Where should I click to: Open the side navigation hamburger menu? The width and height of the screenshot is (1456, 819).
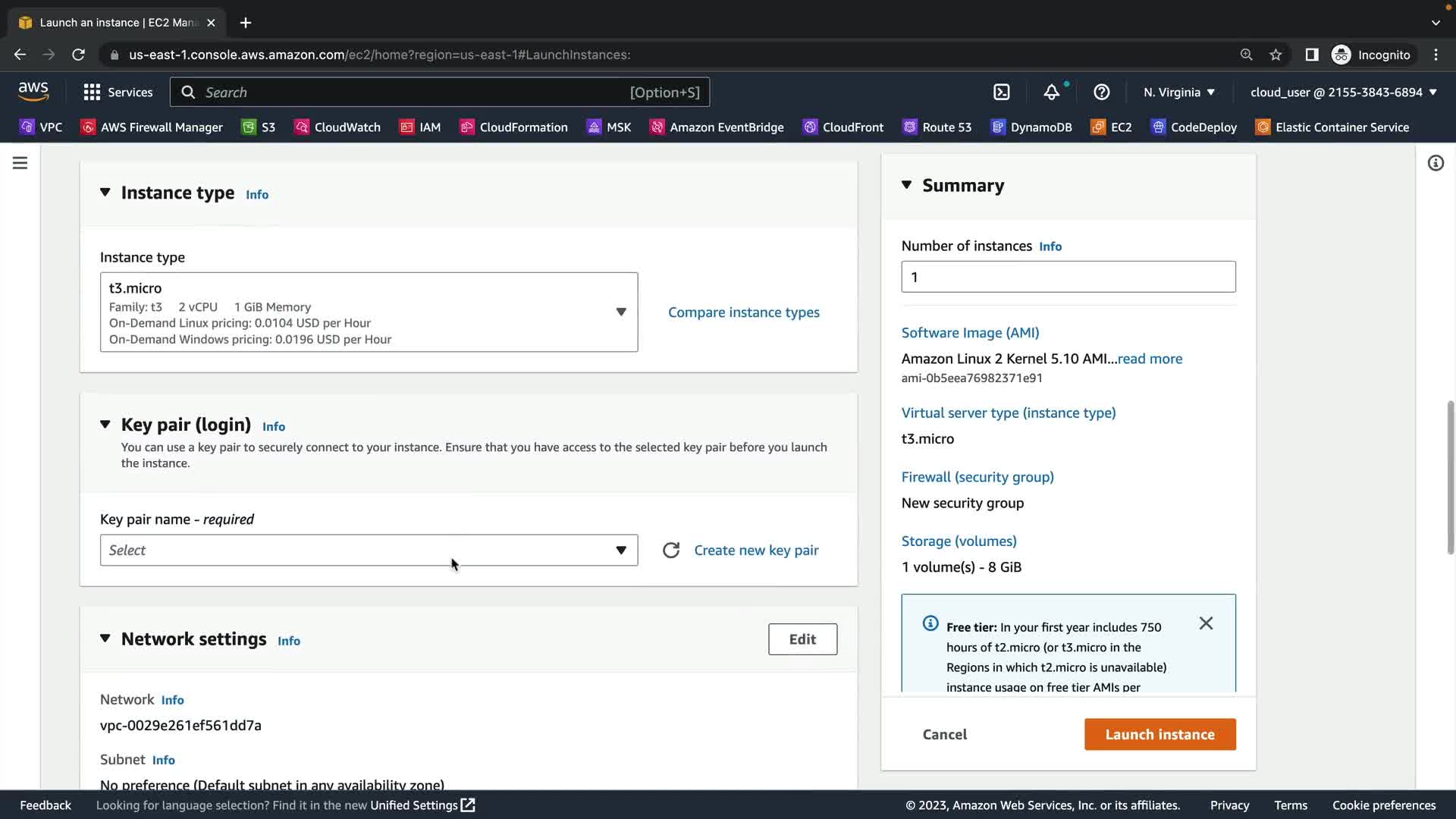point(20,163)
